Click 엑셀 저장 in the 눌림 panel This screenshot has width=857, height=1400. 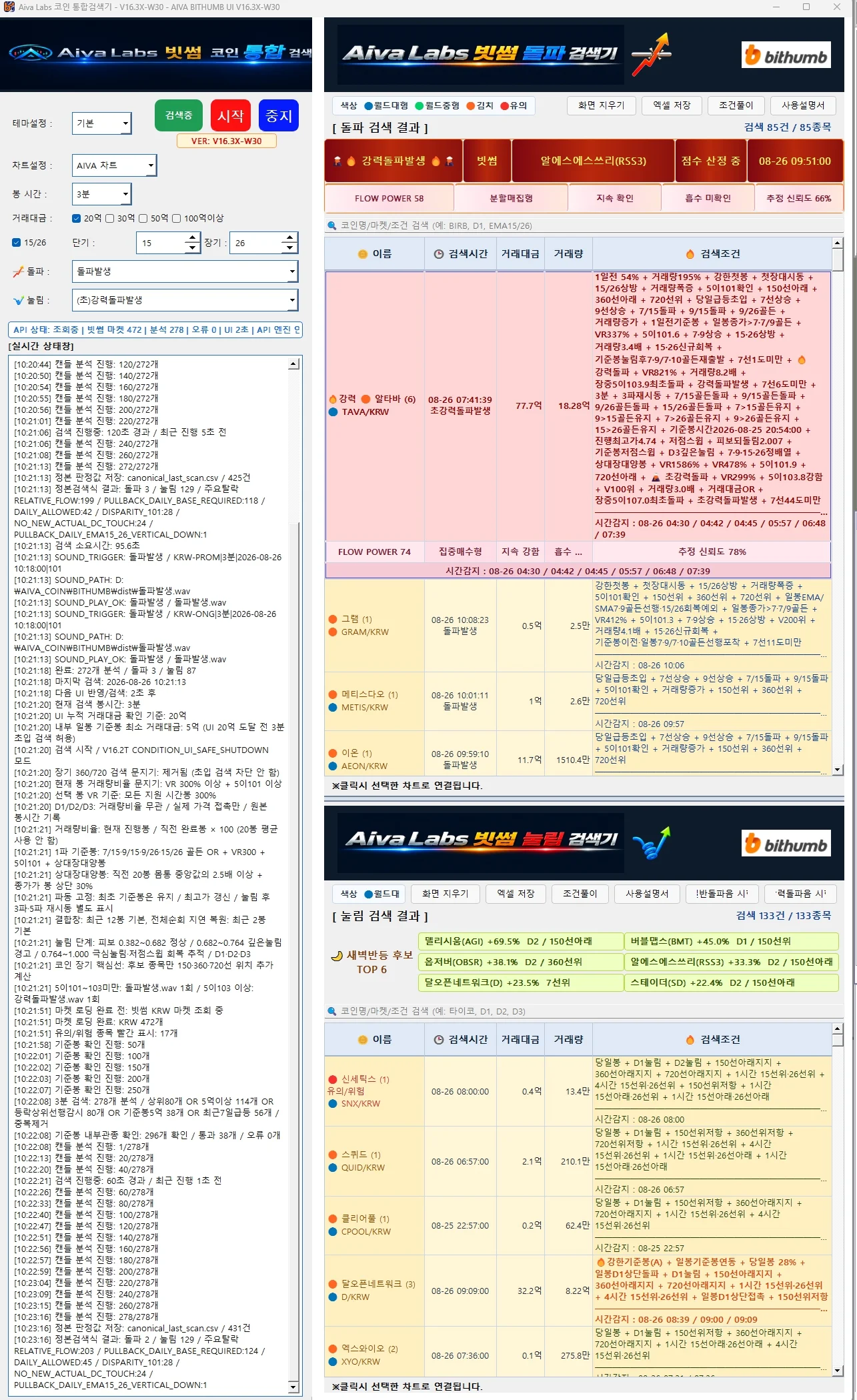tap(516, 894)
